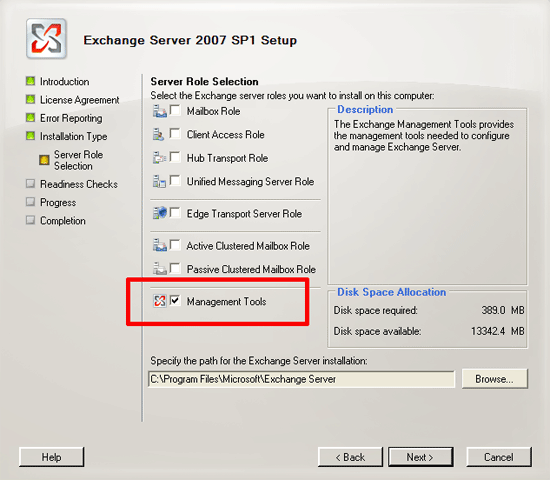Select the Introduction step label
The image size is (550, 480).
click(x=65, y=81)
